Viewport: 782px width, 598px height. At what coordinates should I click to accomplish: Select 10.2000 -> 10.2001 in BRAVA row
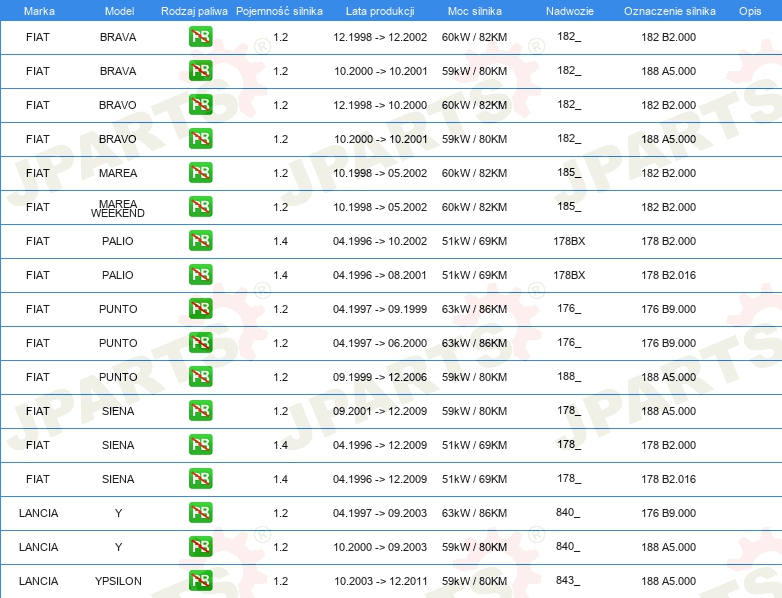pos(381,71)
